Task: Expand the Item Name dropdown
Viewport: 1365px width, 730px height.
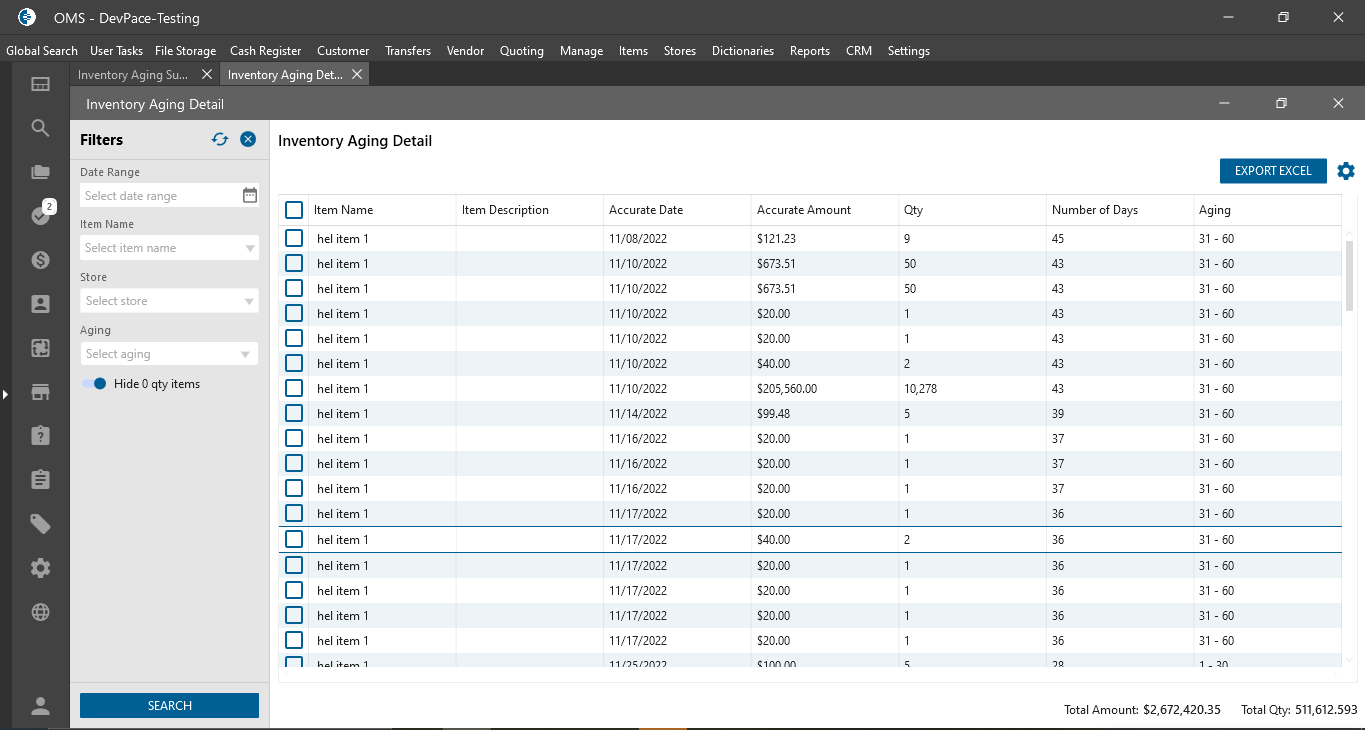Action: pyautogui.click(x=249, y=248)
